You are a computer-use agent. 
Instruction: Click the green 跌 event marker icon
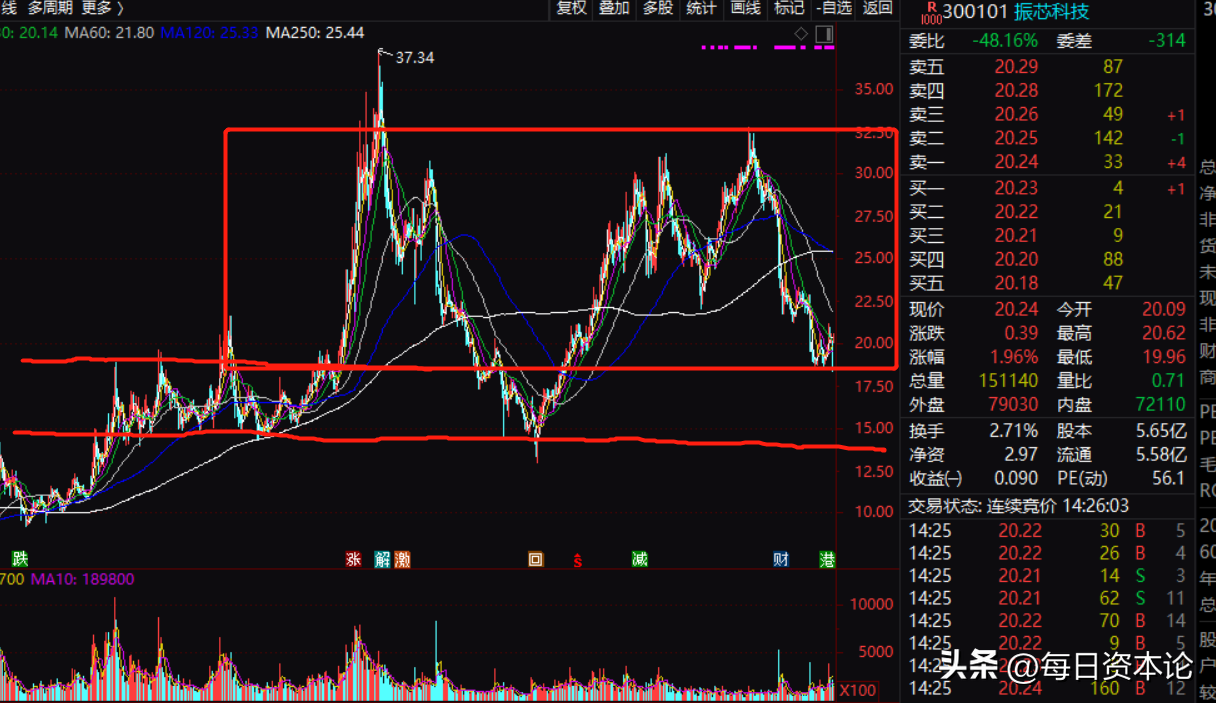coord(19,559)
